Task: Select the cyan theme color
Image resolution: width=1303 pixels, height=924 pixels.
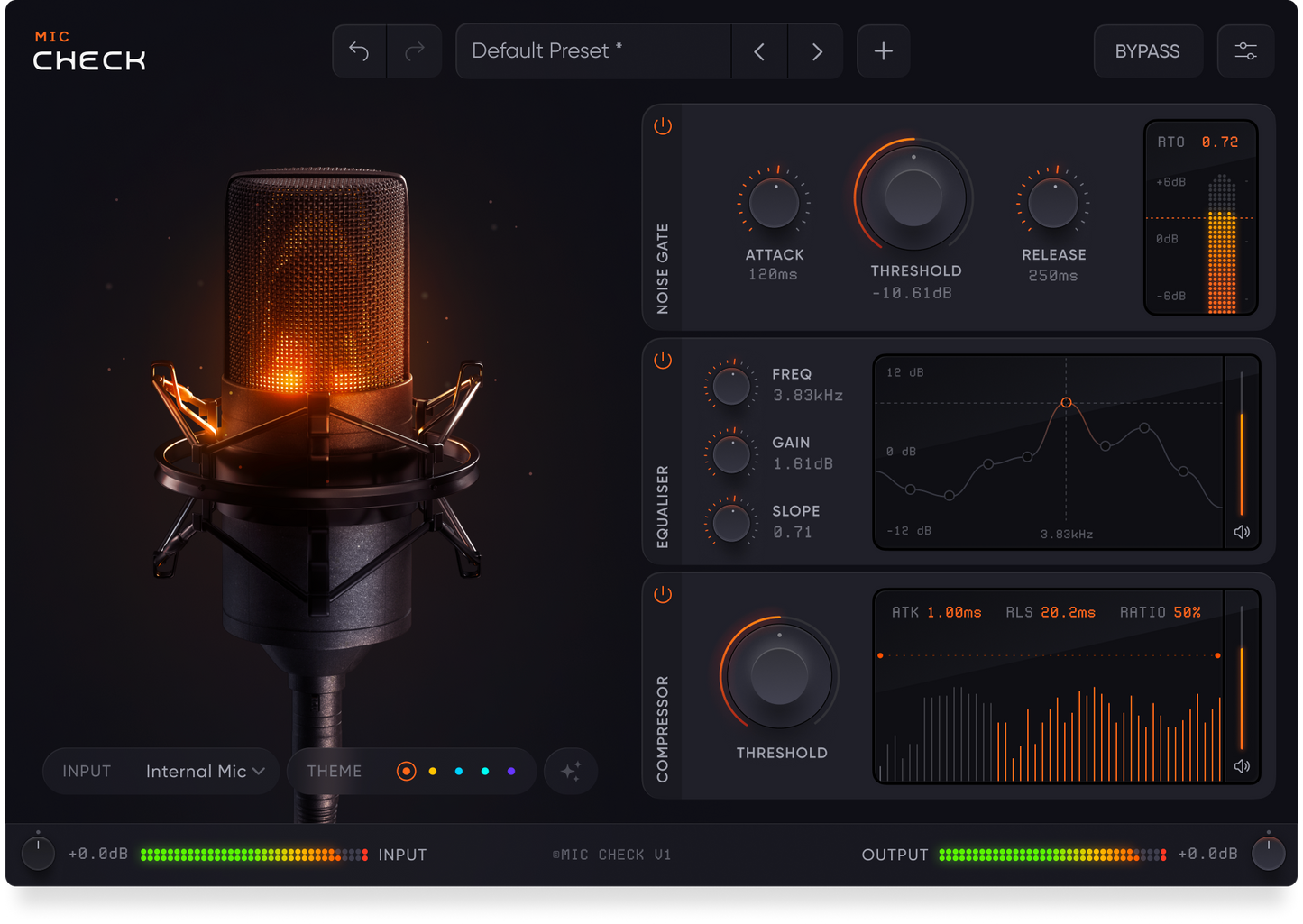Action: pos(485,771)
